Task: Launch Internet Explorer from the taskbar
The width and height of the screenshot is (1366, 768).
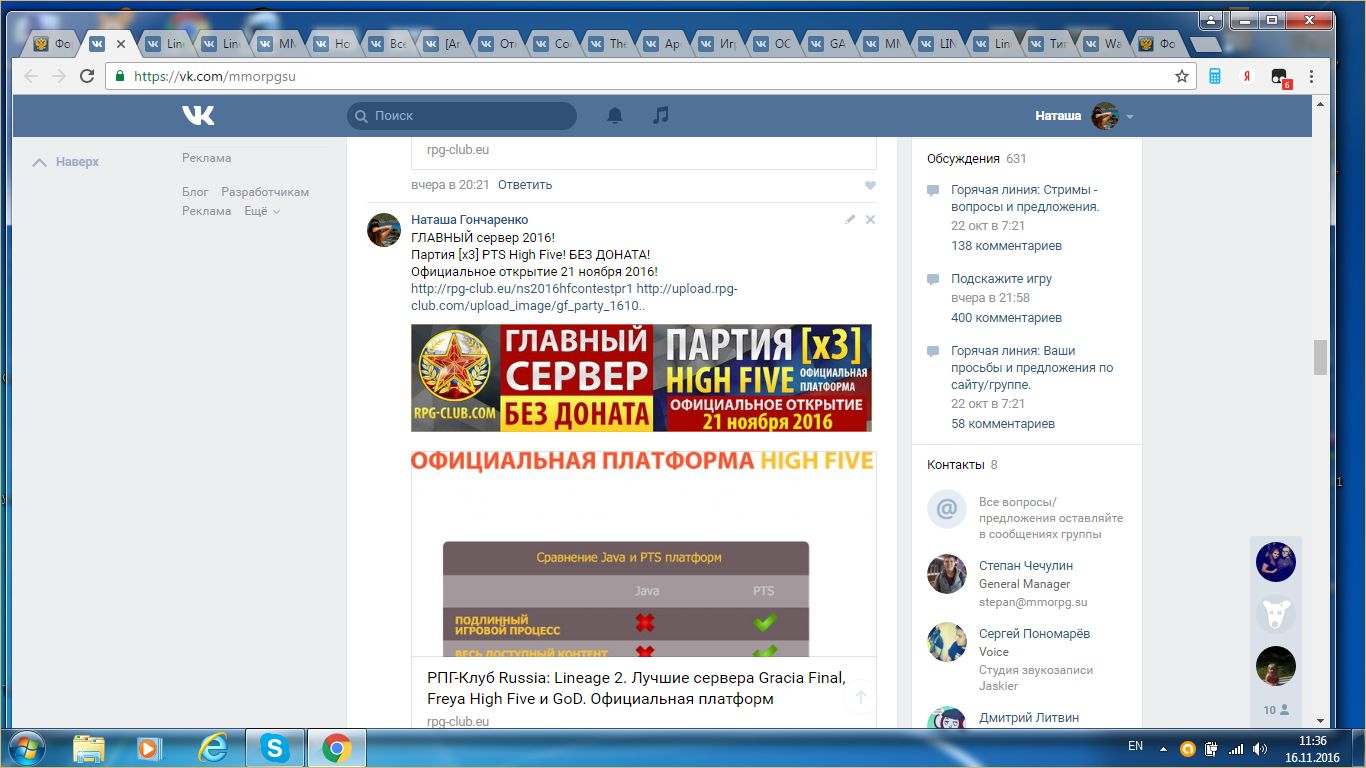Action: 212,748
